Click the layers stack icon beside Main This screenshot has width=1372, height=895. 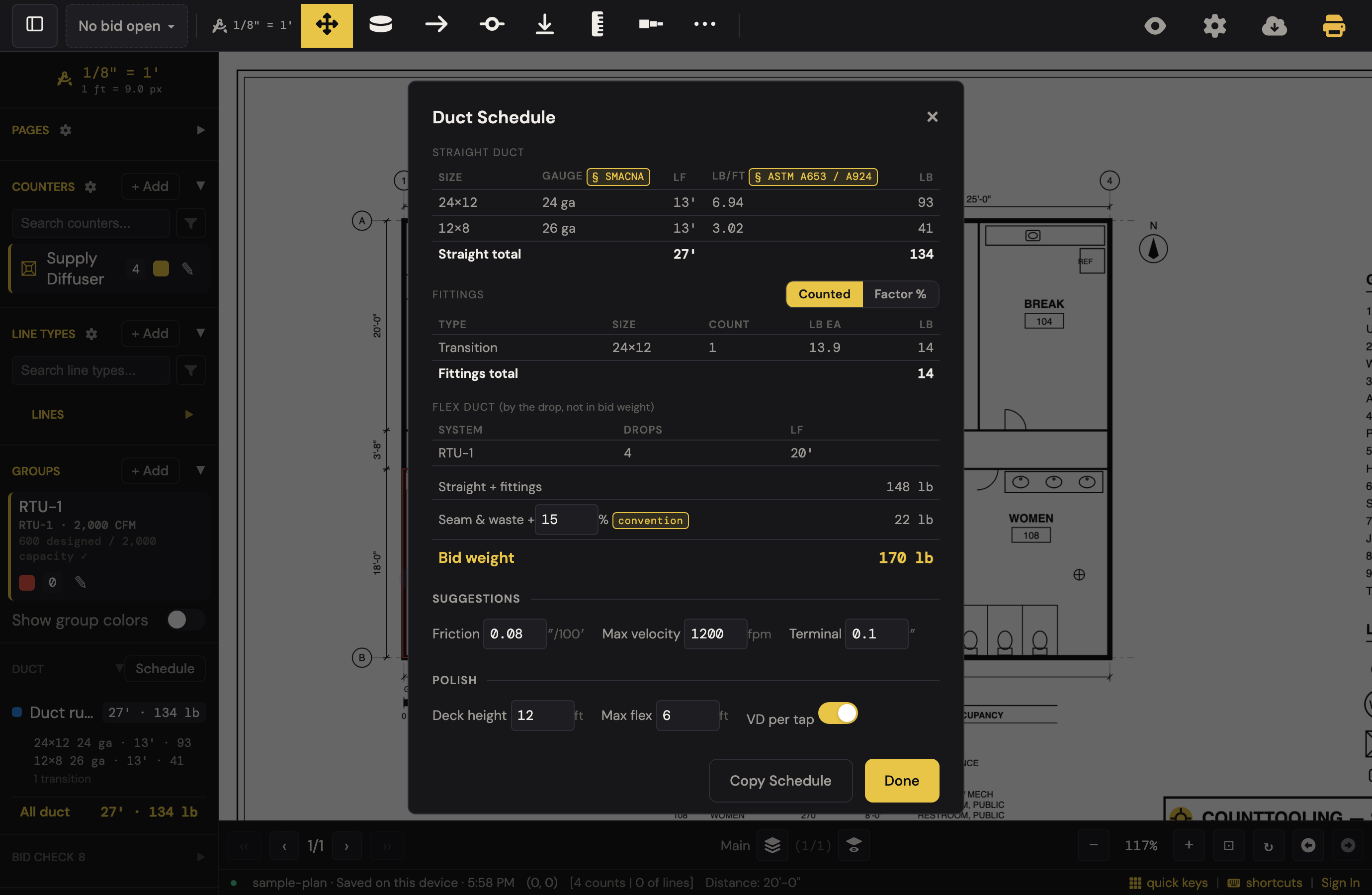click(x=772, y=845)
